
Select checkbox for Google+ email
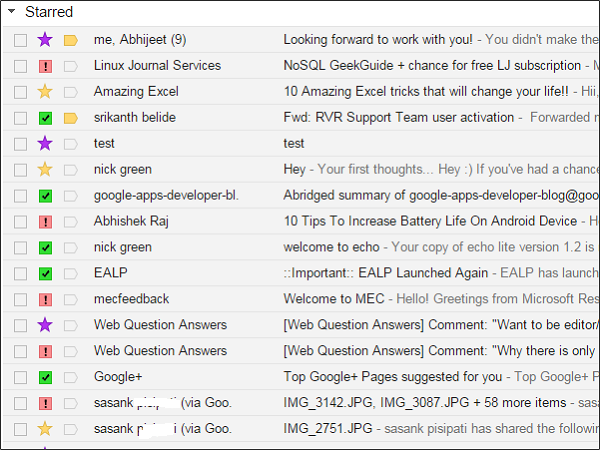(20, 377)
